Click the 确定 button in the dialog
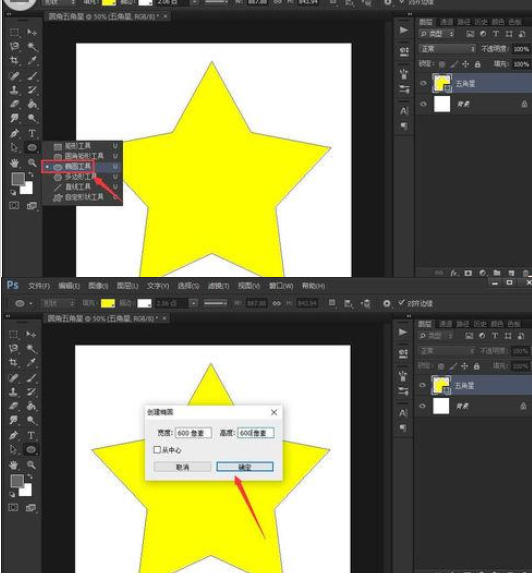The width and height of the screenshot is (532, 573). tap(245, 467)
